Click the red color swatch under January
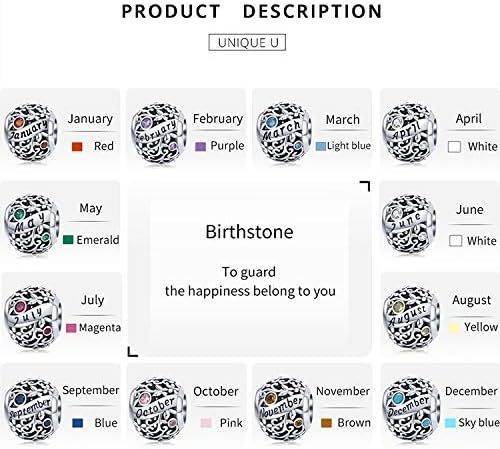500x449 pixels. 77,147
